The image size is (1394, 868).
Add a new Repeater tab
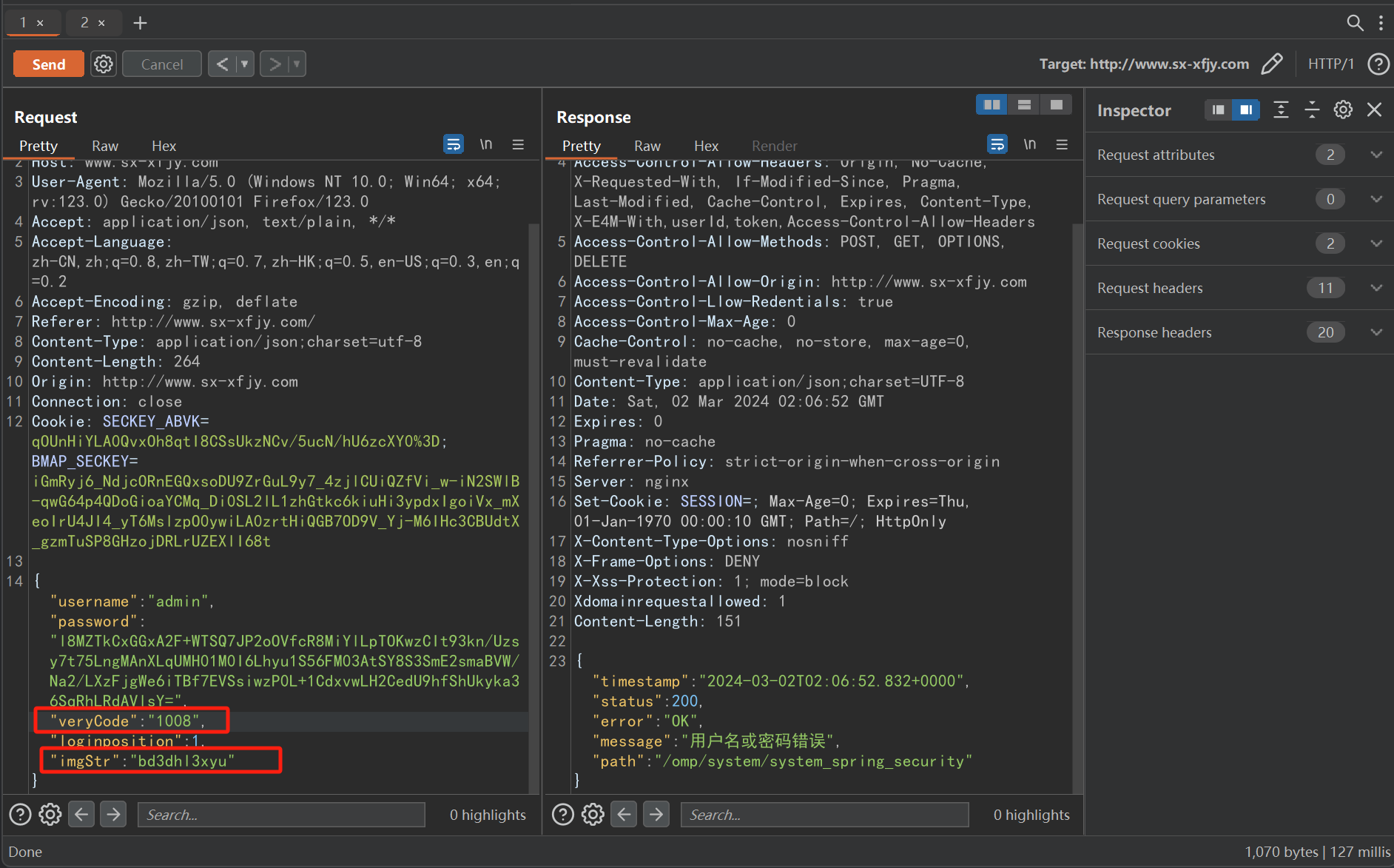click(140, 23)
